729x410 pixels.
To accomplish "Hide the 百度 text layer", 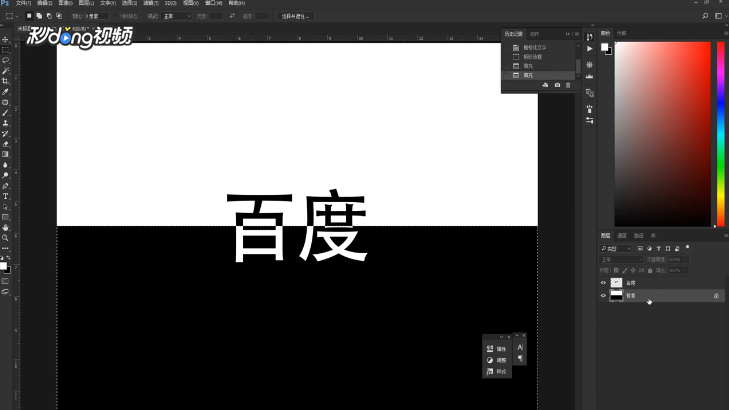I will point(603,283).
